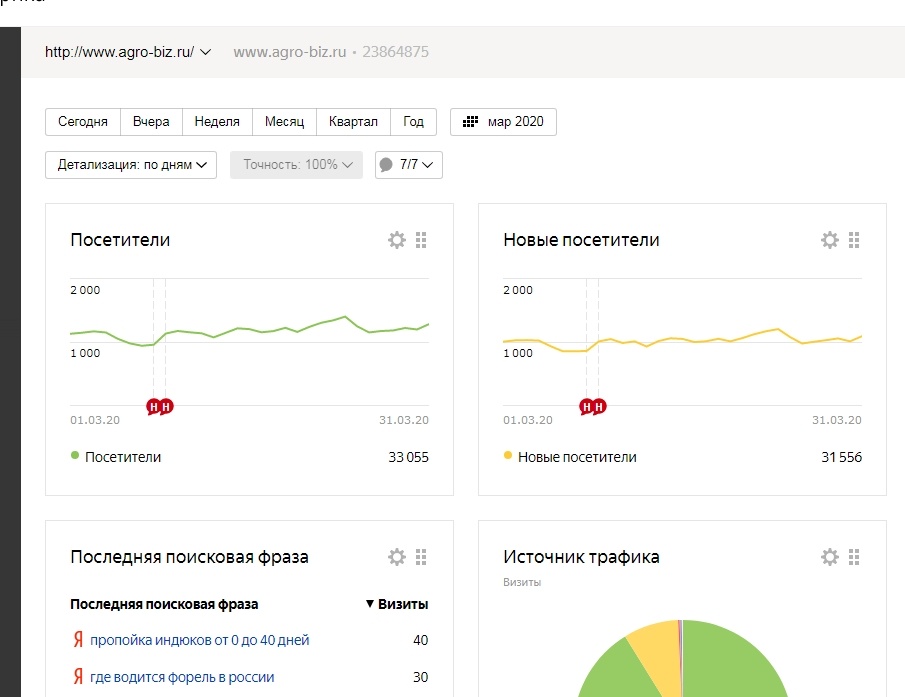Viewport: 905px width, 697px height.
Task: Expand the http://www.agro-biz.ru/ site selector
Action: pyautogui.click(x=128, y=52)
